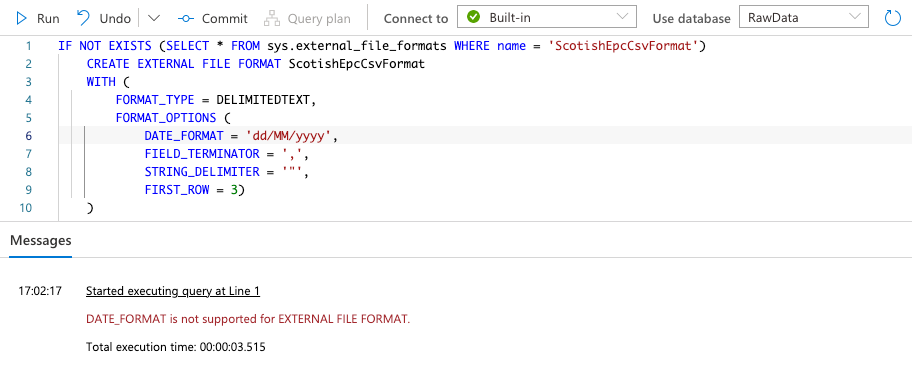
Task: Open the Query plan view
Action: (307, 19)
